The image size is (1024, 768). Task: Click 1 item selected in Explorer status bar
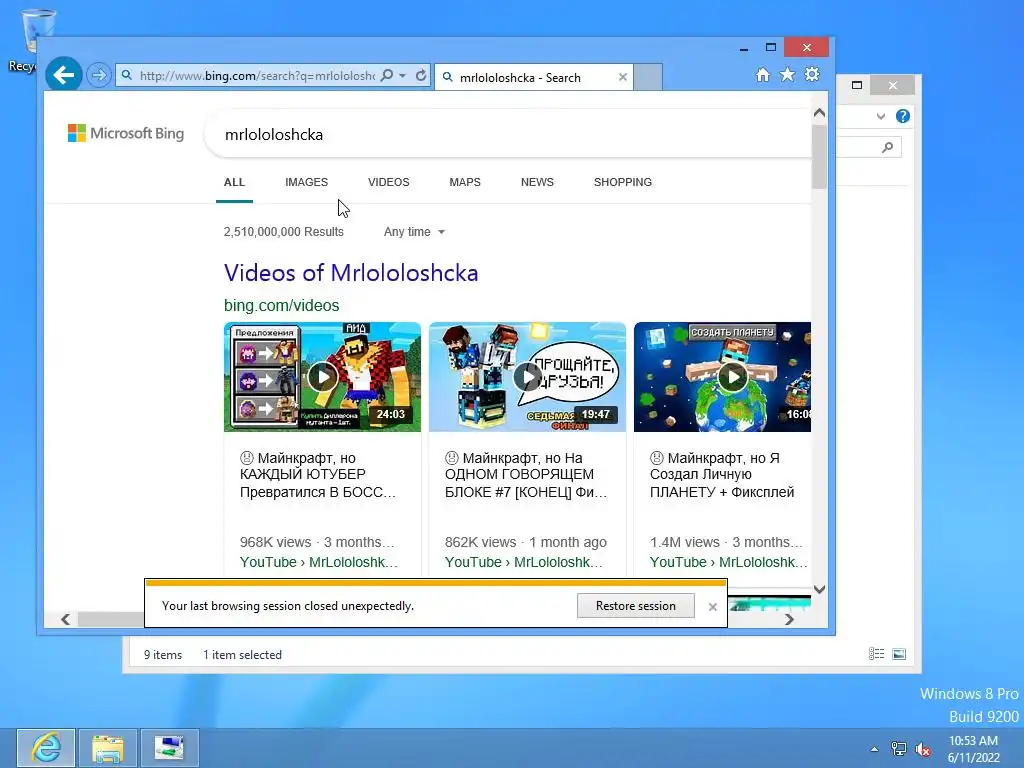pos(242,655)
